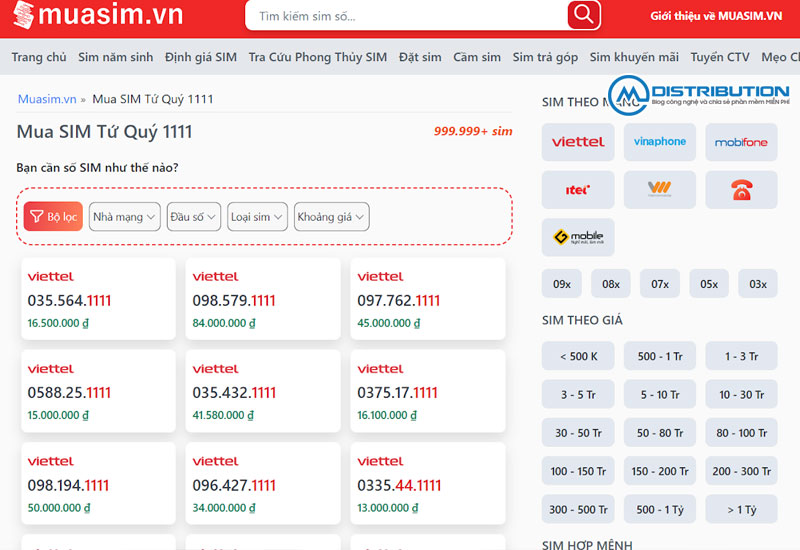This screenshot has height=550, width=800.
Task: Click the magnifier search button
Action: click(584, 15)
